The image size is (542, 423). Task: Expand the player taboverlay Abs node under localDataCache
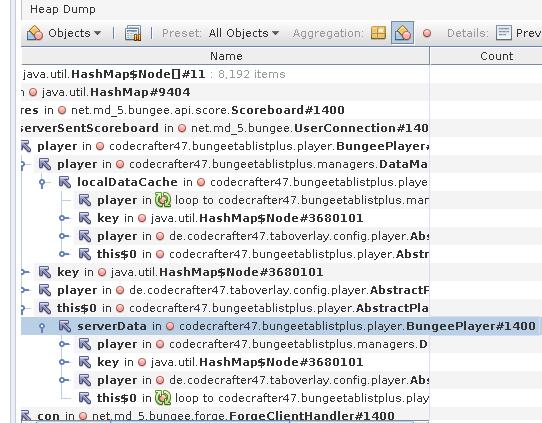click(63, 236)
